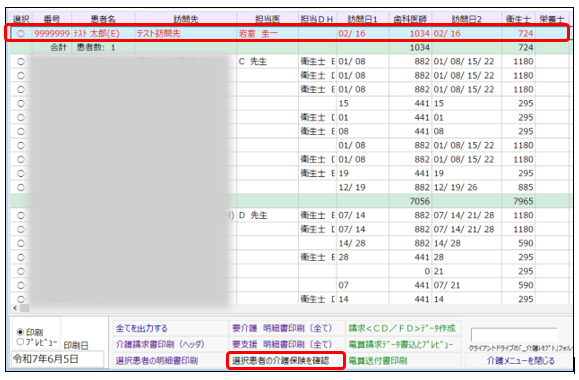The width and height of the screenshot is (579, 380).
Task: Select the radio button in the D 先生 row
Action: pos(21,215)
